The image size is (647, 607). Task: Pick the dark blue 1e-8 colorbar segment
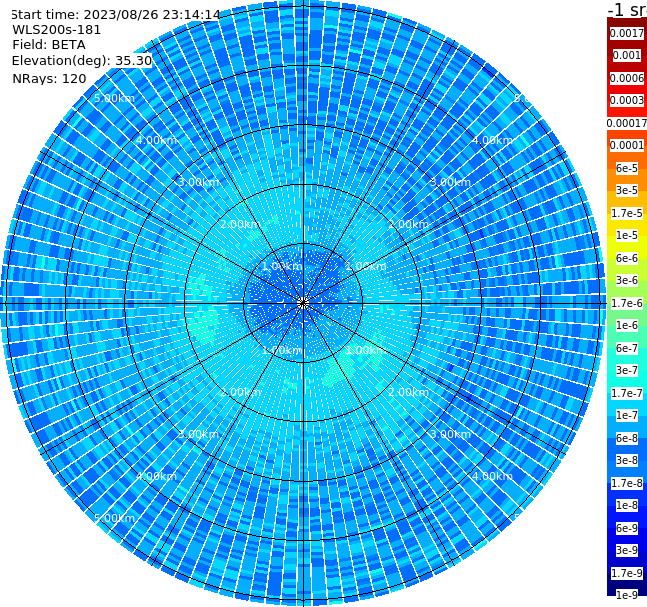(x=627, y=505)
